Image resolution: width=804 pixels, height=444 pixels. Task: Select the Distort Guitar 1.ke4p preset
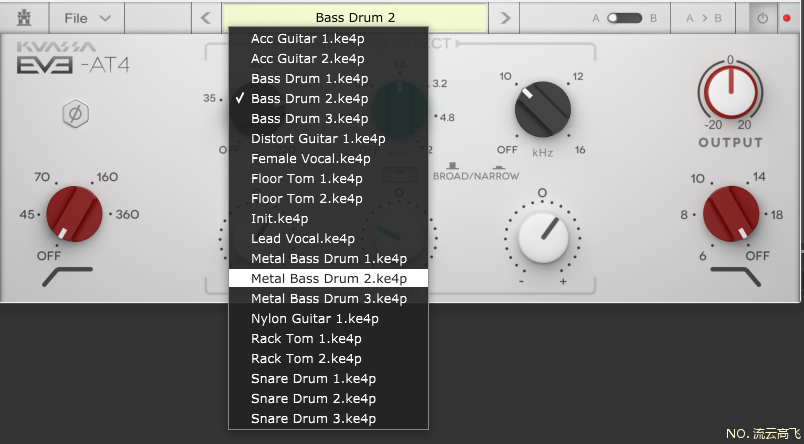coord(328,138)
